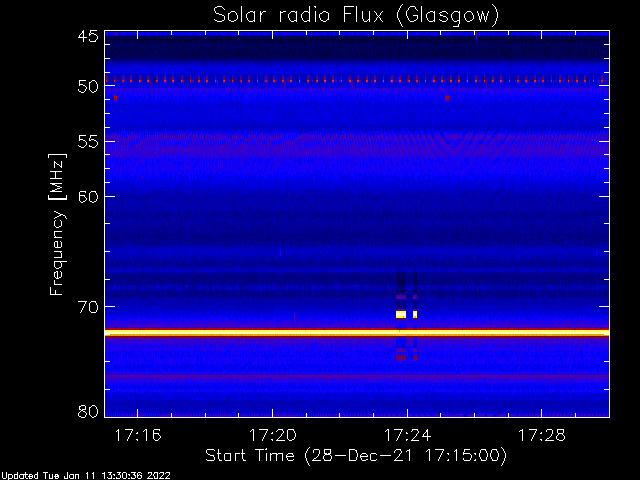Click the 17:28 time tick label
The height and width of the screenshot is (480, 640).
click(x=542, y=435)
